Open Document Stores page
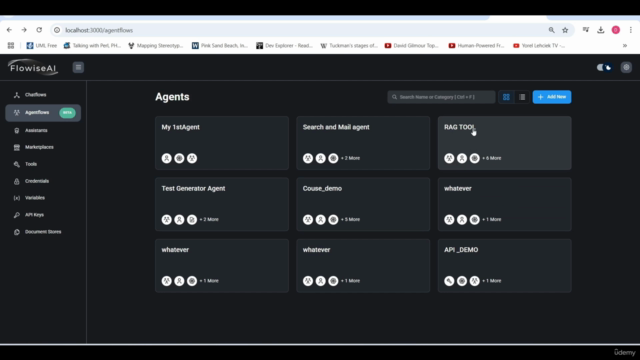This screenshot has height=360, width=640. (x=43, y=232)
